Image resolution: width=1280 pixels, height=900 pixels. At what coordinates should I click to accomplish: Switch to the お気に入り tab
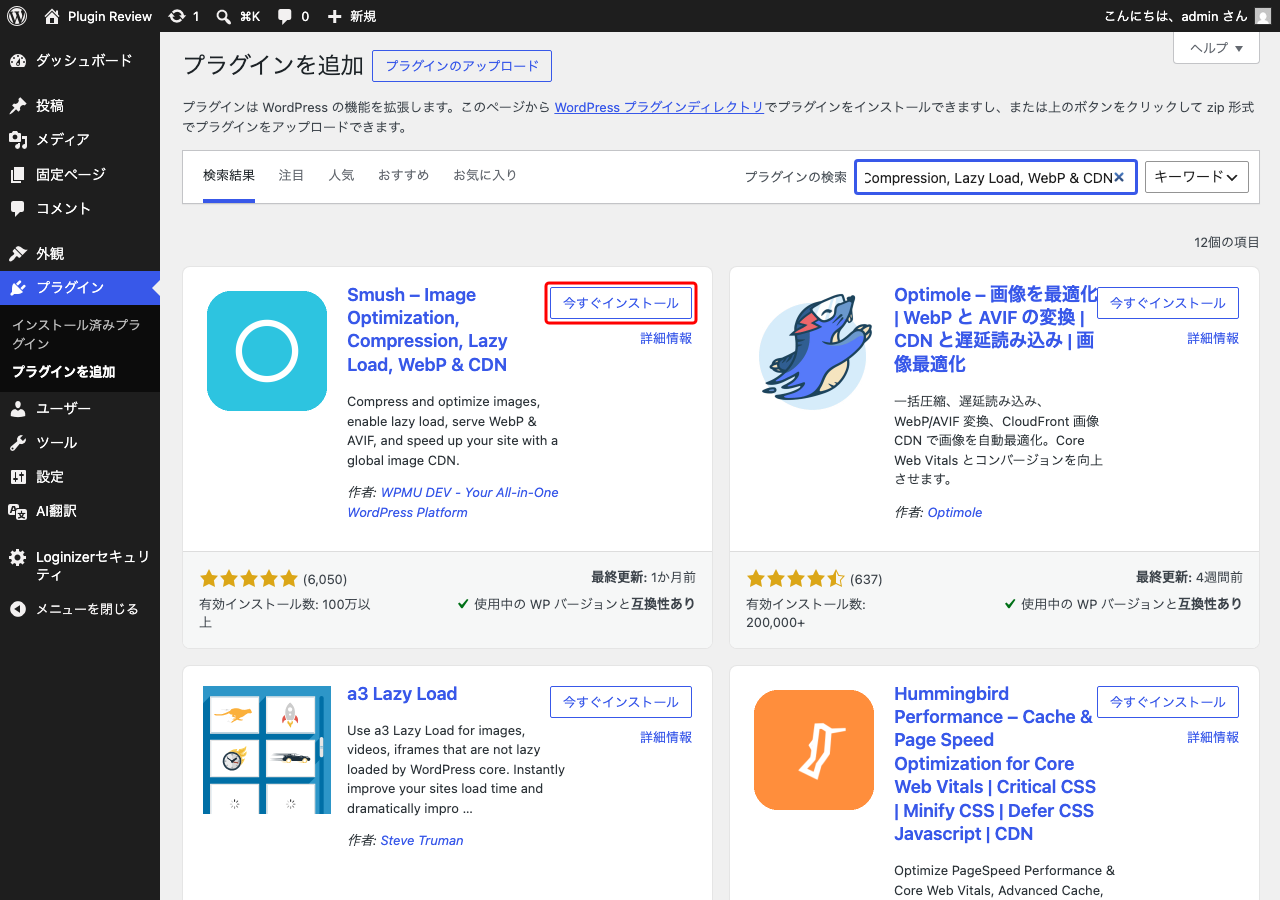pos(485,176)
